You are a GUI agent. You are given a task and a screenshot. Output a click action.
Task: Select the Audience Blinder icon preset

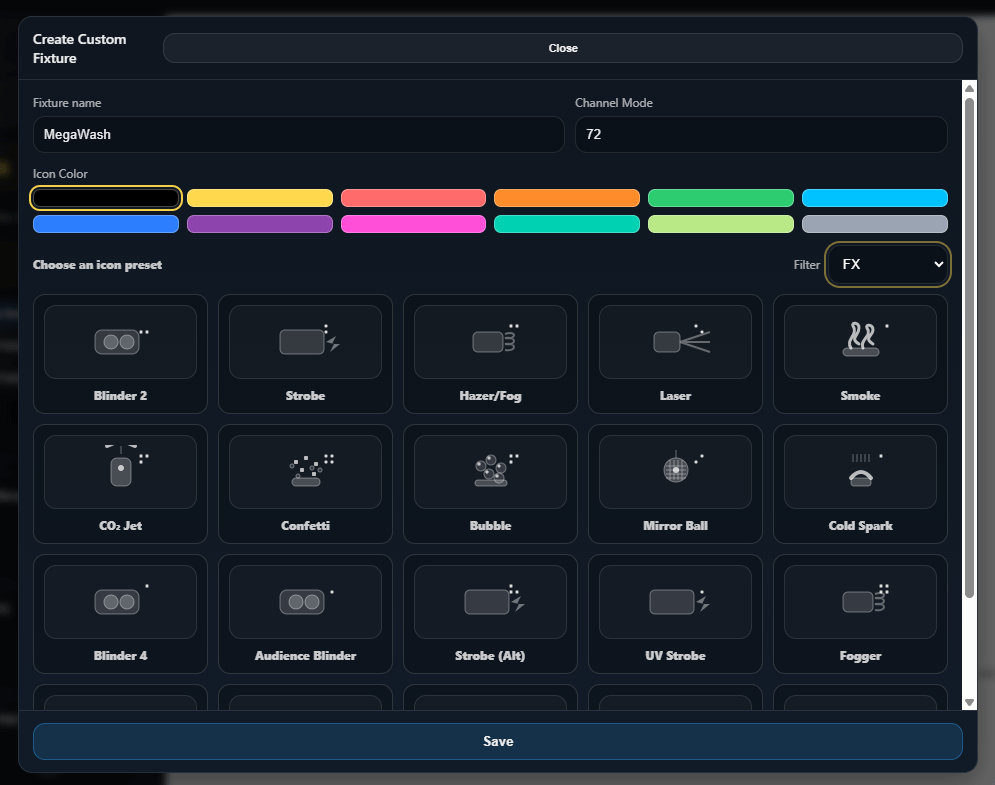click(x=305, y=614)
